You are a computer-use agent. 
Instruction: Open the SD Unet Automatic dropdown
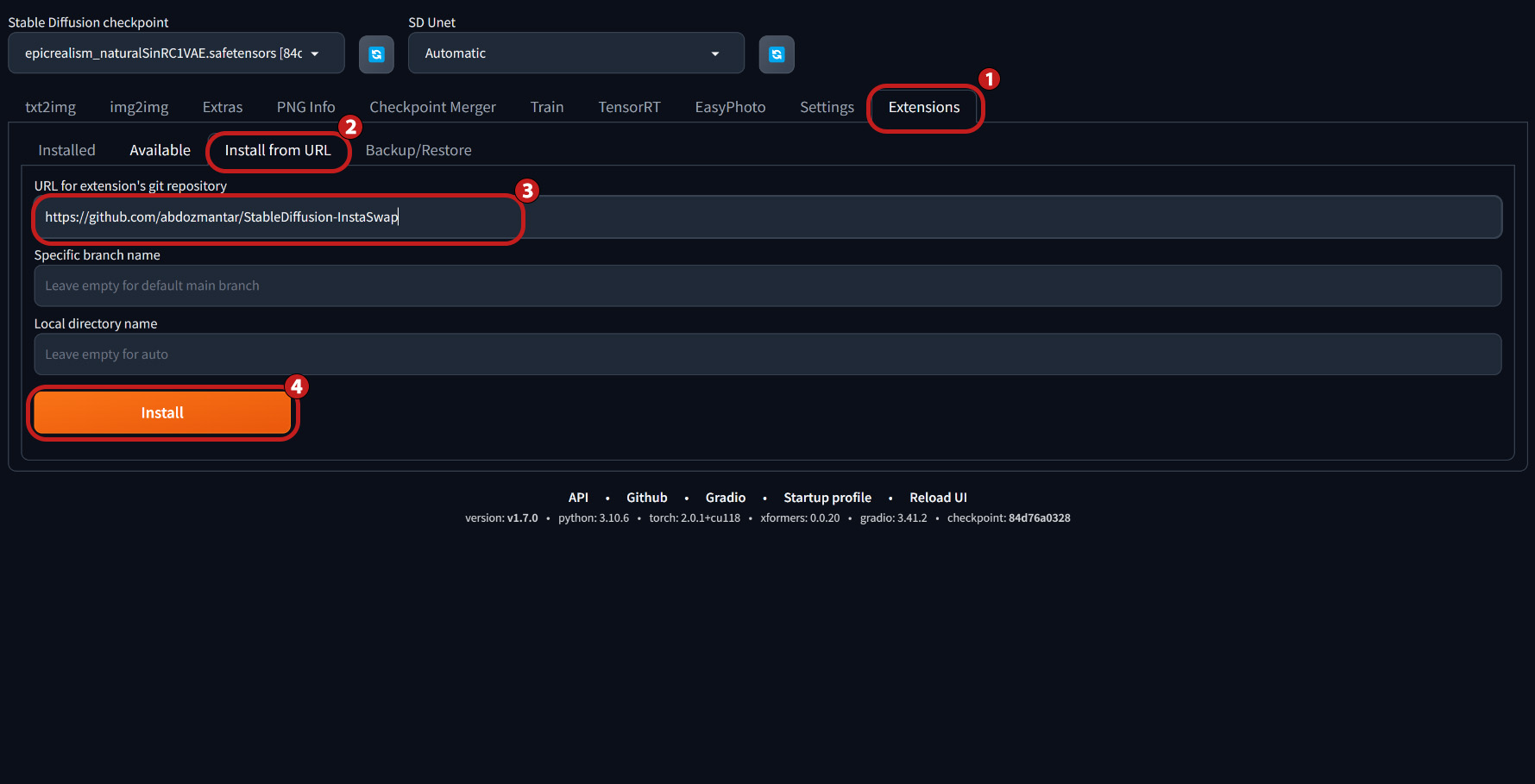(x=576, y=53)
